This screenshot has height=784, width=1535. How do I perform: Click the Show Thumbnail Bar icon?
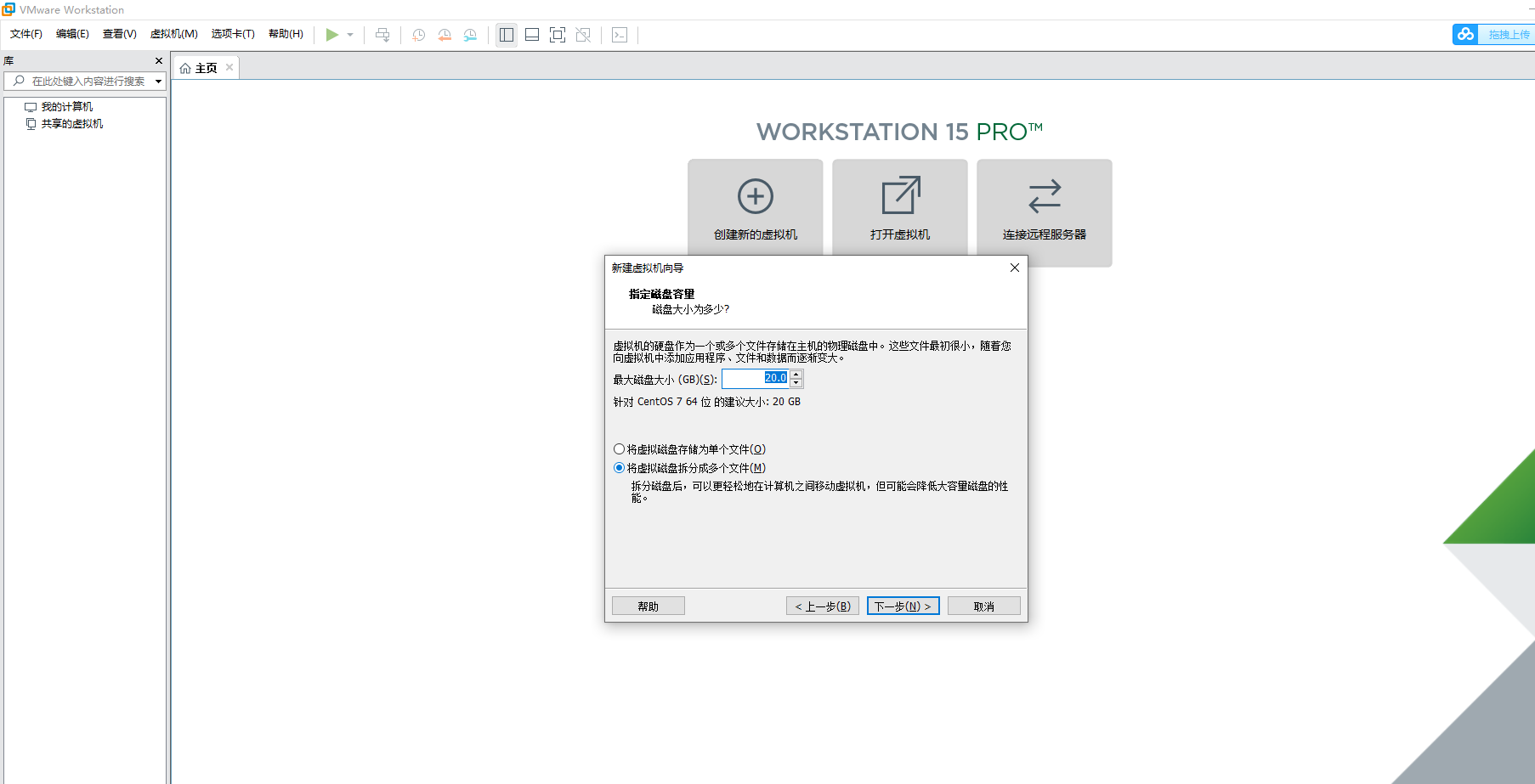point(531,34)
